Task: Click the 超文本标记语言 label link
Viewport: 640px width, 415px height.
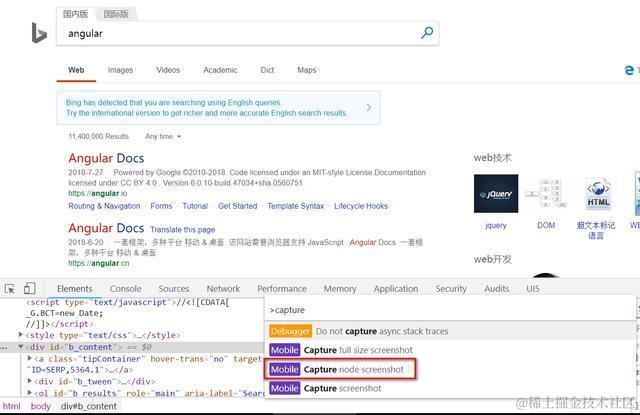Action: pyautogui.click(x=596, y=230)
